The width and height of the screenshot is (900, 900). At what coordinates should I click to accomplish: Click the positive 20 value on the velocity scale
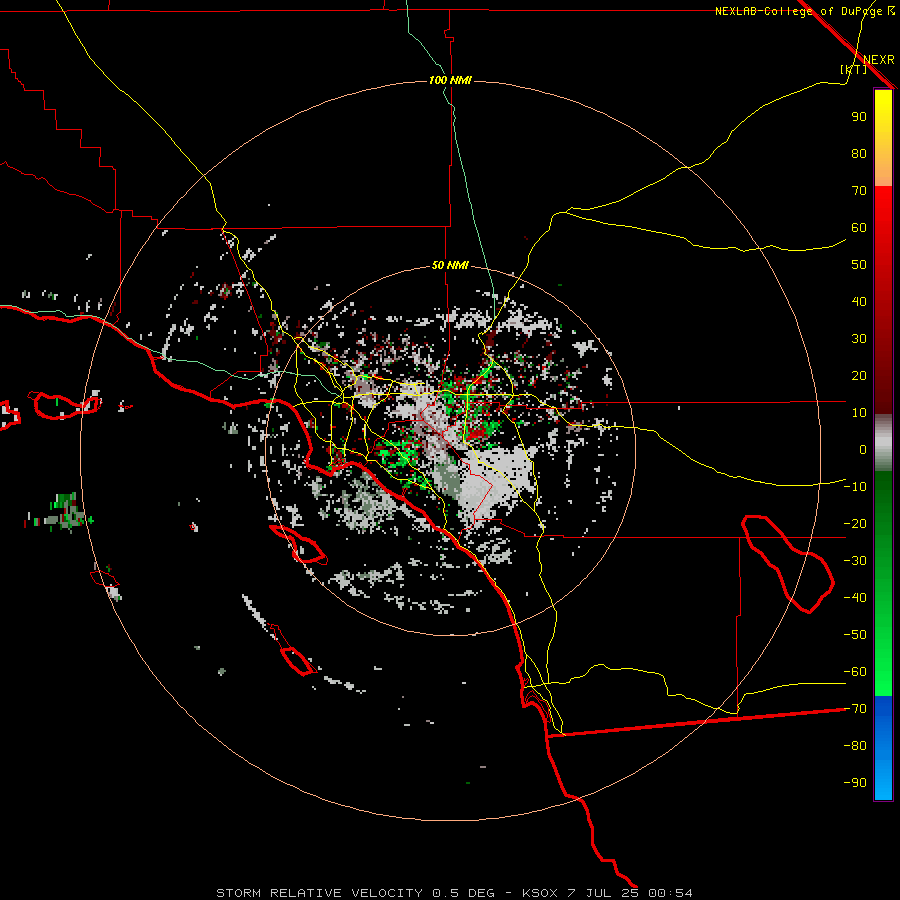click(x=859, y=376)
